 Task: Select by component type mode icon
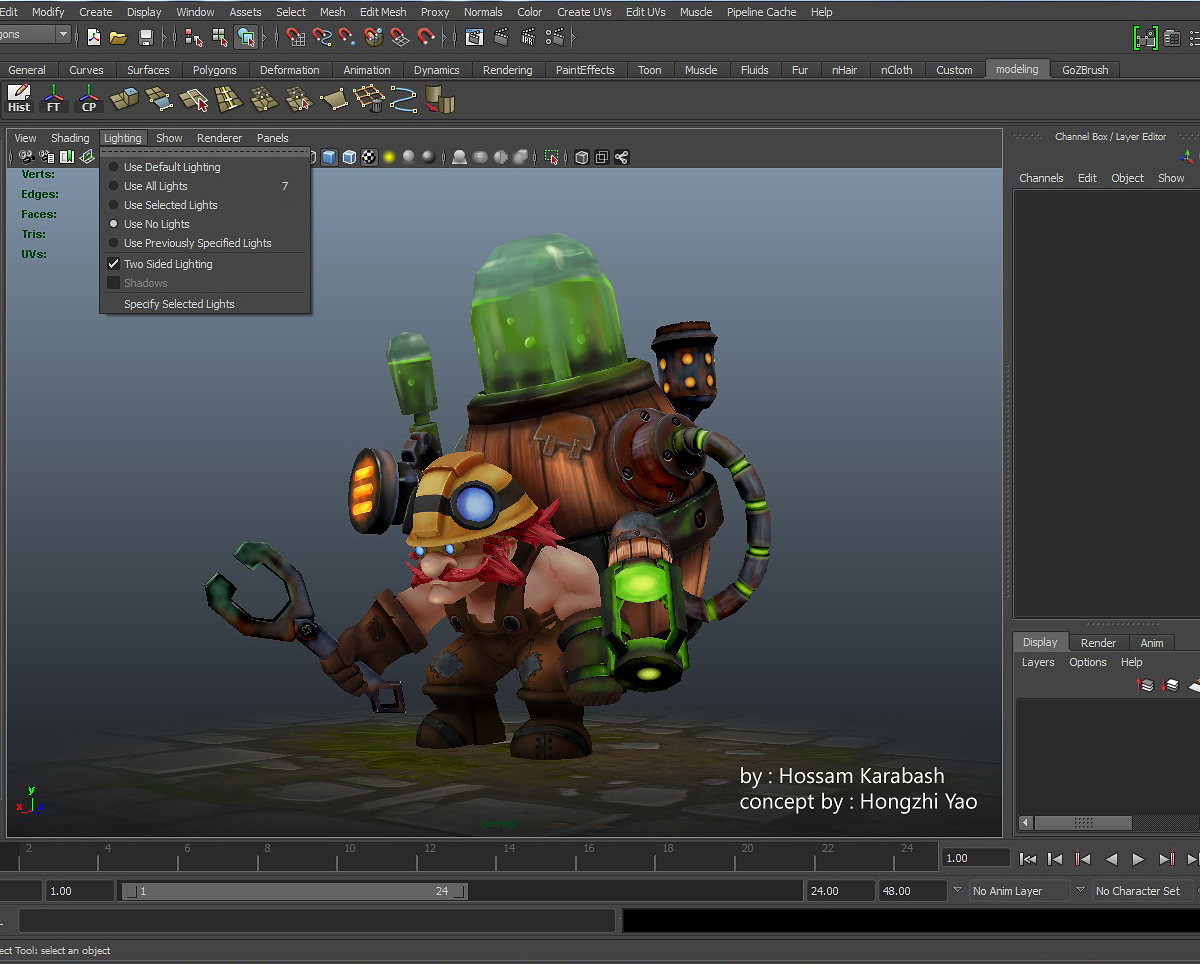point(246,37)
